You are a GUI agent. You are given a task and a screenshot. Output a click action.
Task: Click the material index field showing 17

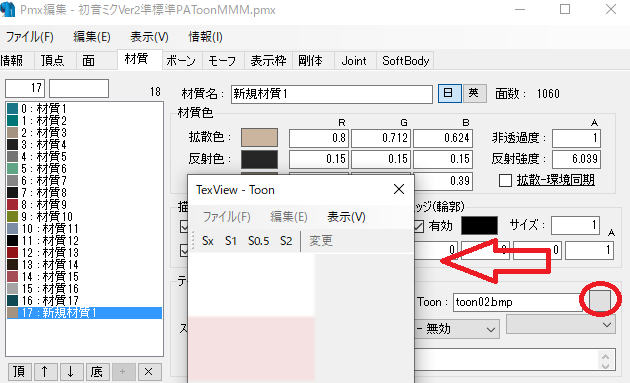coord(25,88)
